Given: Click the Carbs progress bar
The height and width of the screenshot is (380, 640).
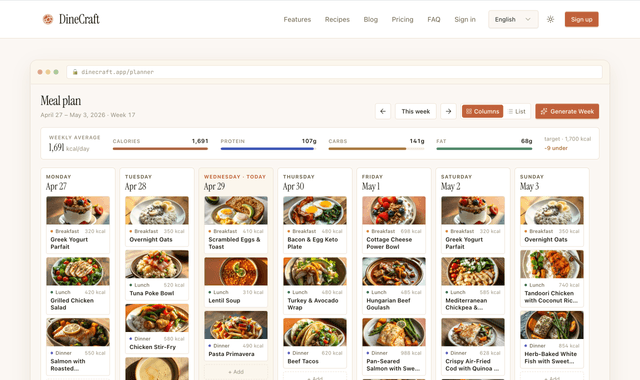Looking at the screenshot, I should click(x=376, y=149).
